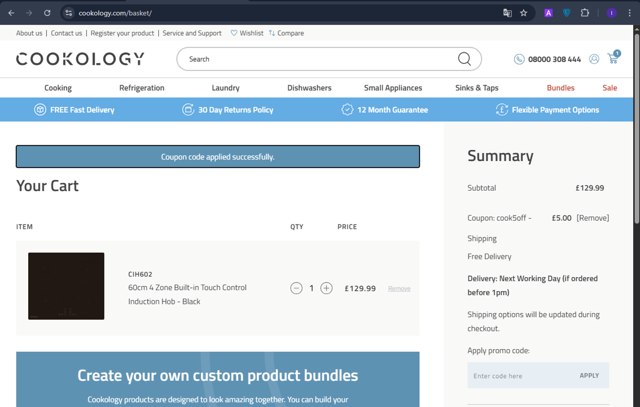View site information icon in address bar

69,13
